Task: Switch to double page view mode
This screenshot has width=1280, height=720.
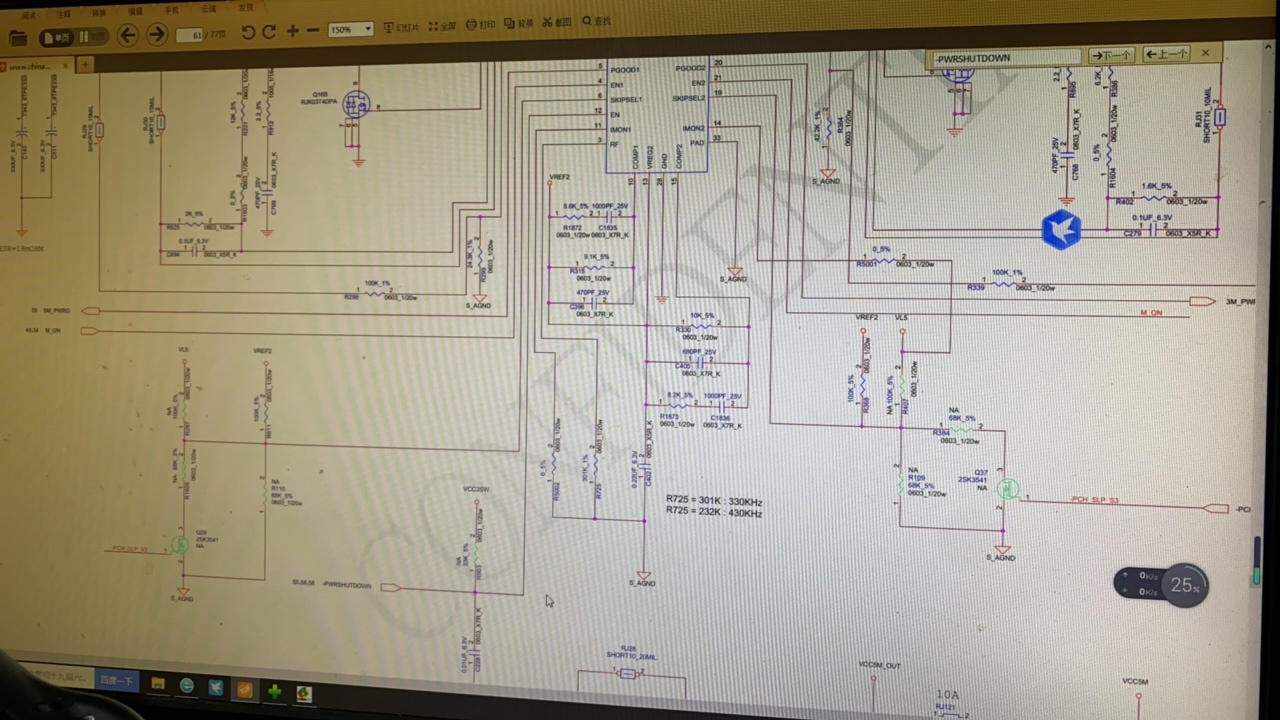Action: [90, 37]
